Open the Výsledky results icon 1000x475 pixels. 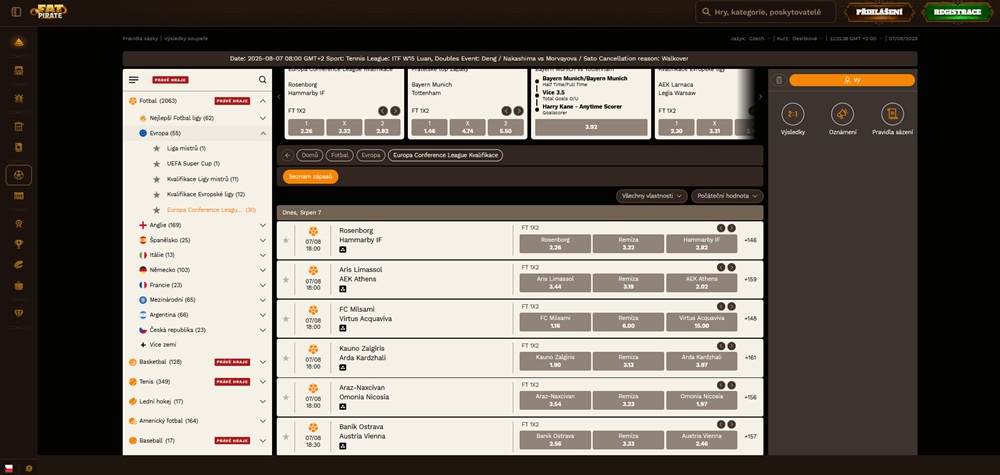click(x=793, y=114)
